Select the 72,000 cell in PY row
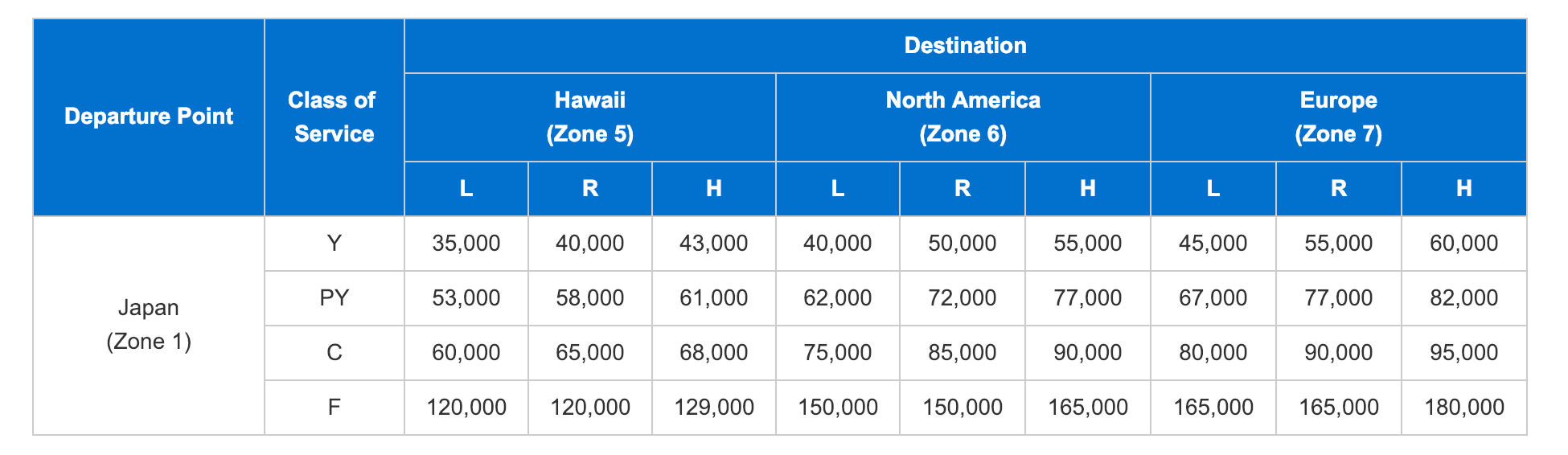Screen dimensions: 1568x455 962,298
